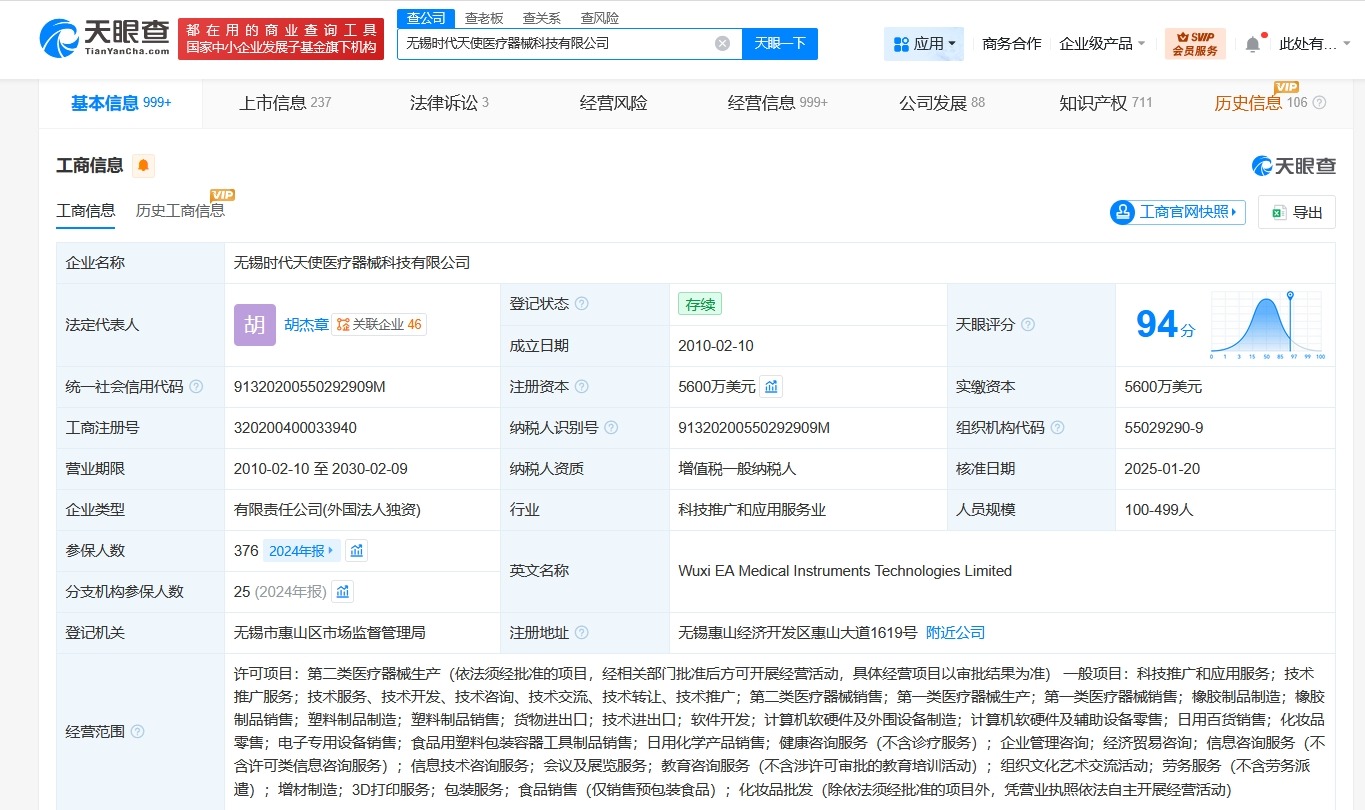Image resolution: width=1365 pixels, height=810 pixels.
Task: Expand the 应用 dropdown menu
Action: (922, 43)
